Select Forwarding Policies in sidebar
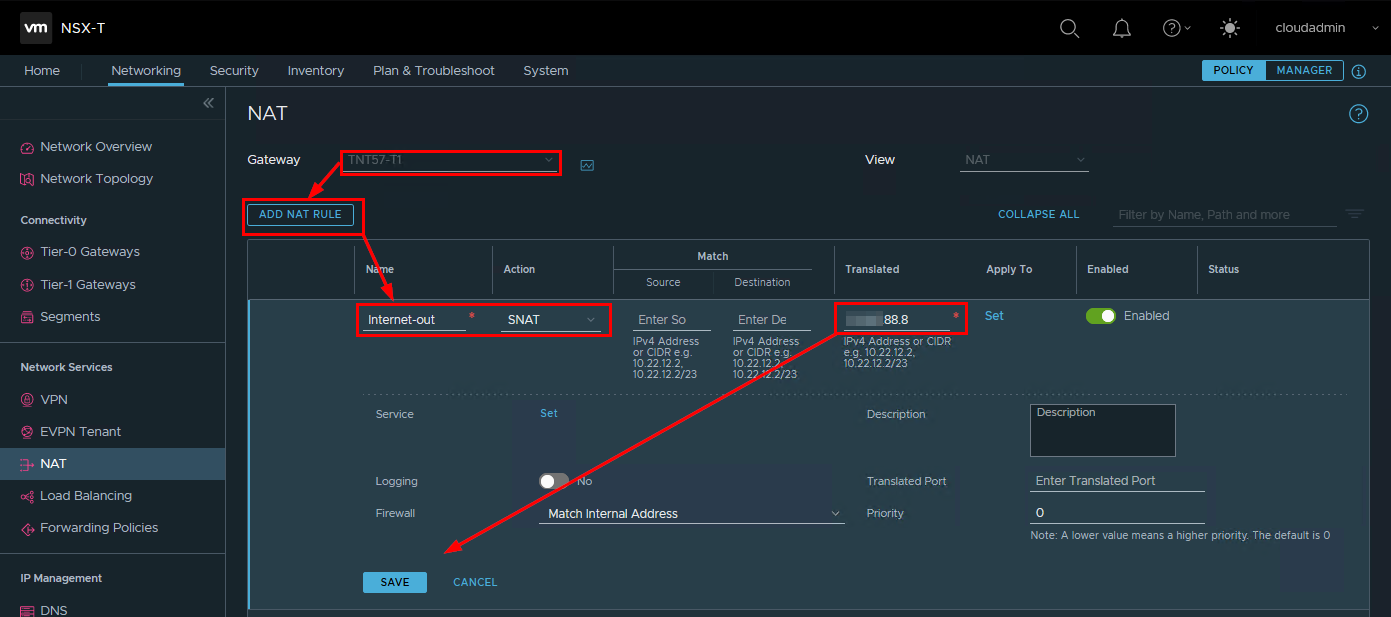This screenshot has height=617, width=1391. tap(99, 528)
